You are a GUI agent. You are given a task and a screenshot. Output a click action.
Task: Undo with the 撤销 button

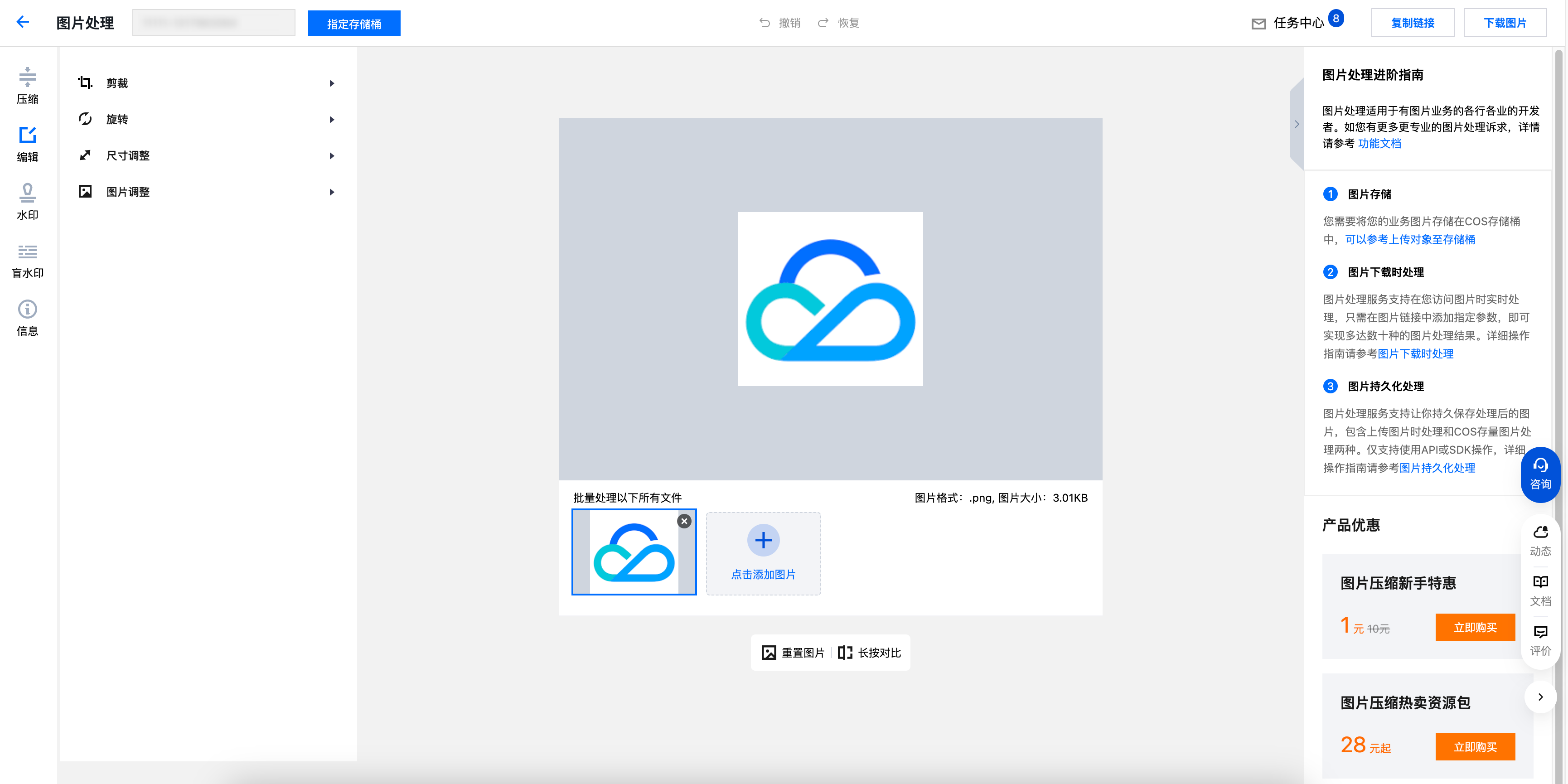tap(780, 23)
